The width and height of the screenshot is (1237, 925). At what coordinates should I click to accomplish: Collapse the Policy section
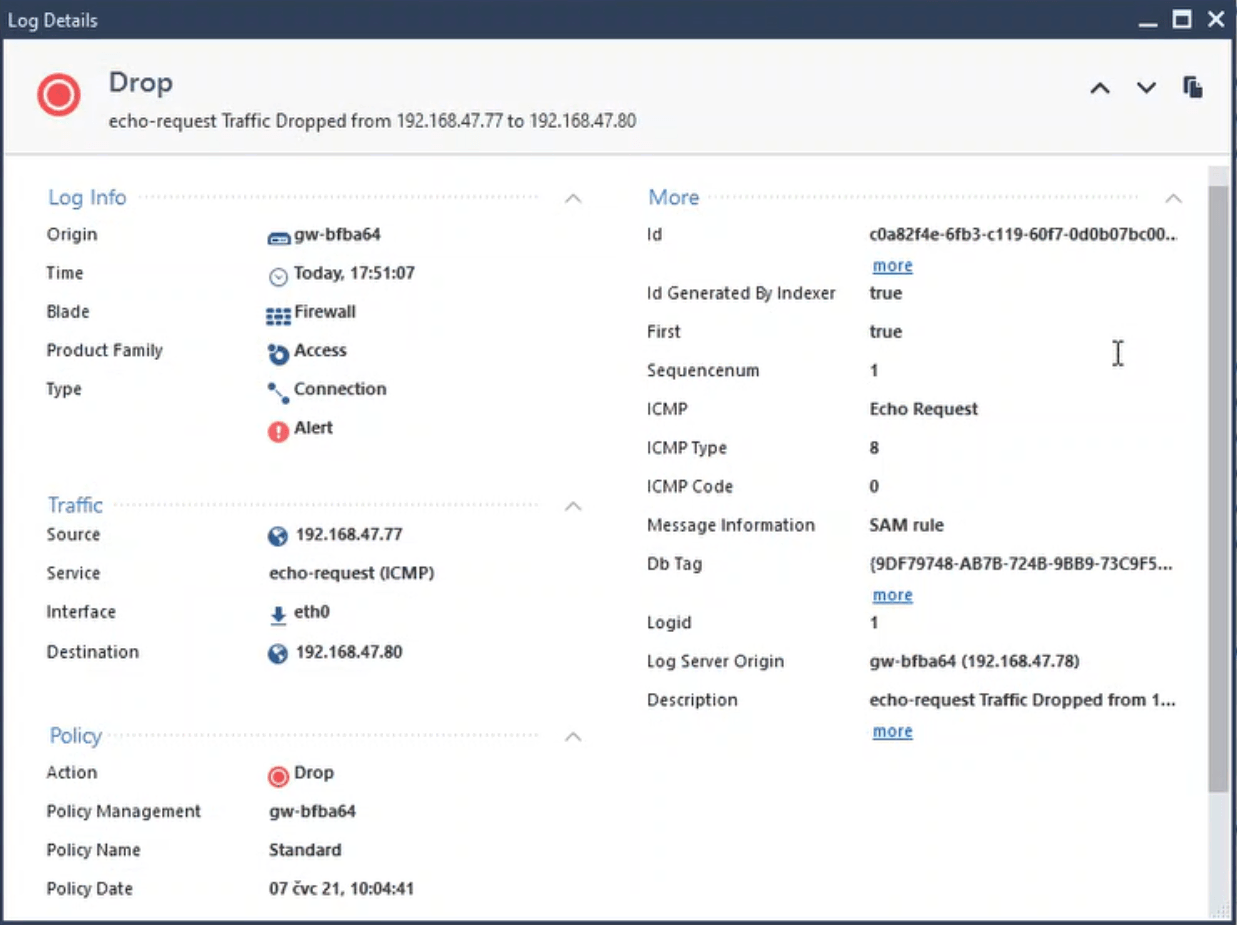point(573,737)
